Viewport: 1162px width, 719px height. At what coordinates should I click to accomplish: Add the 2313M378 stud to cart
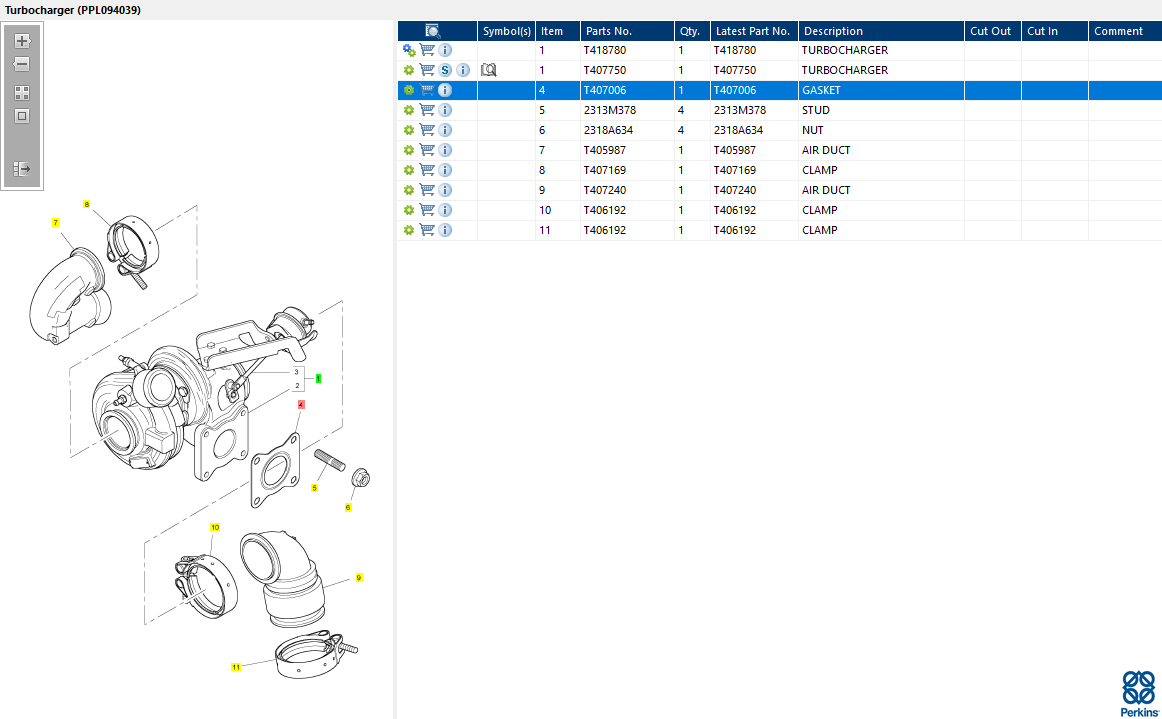(427, 110)
